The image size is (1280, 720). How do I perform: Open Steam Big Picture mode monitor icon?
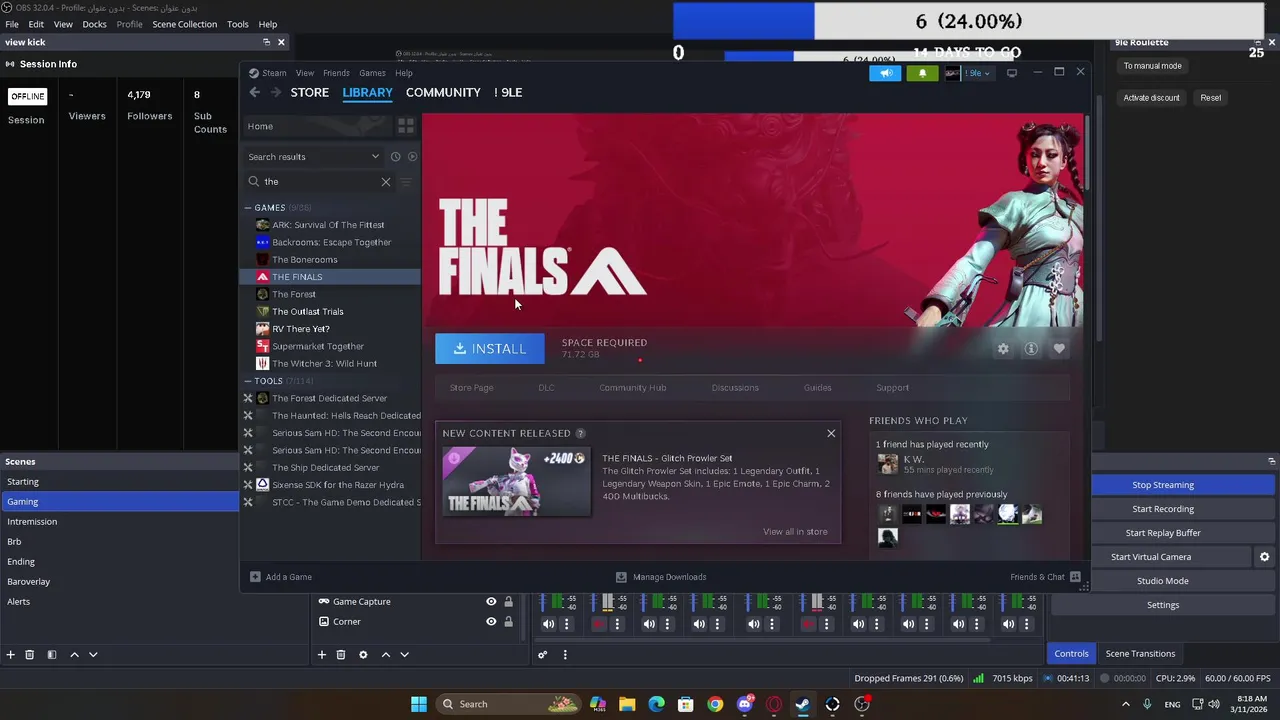point(1012,73)
